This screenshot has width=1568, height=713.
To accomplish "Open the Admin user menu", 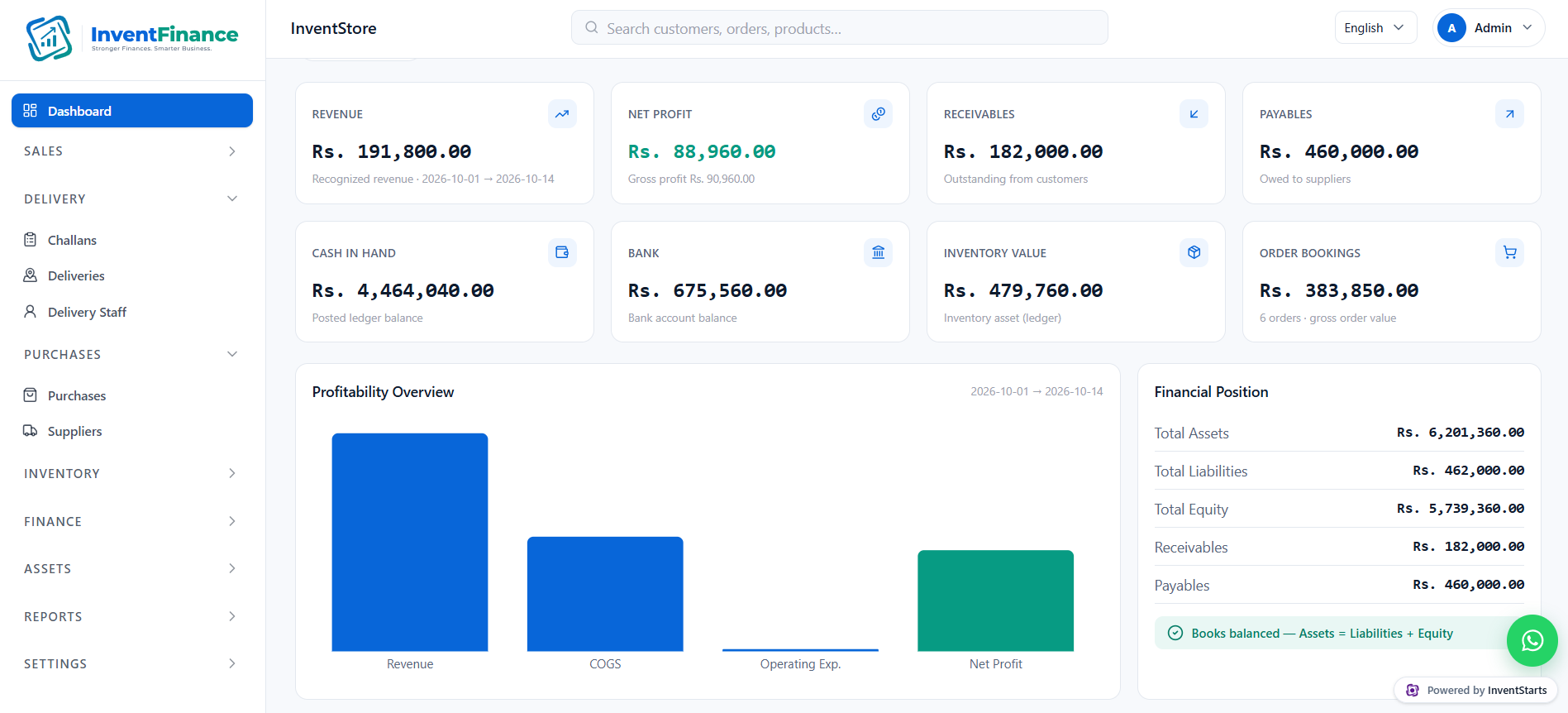I will (1489, 28).
